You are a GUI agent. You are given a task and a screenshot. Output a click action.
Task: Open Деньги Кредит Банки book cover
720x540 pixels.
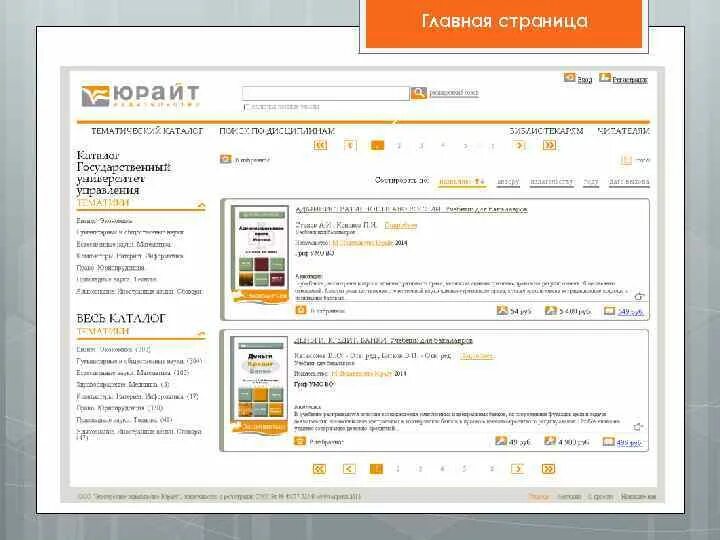[260, 384]
